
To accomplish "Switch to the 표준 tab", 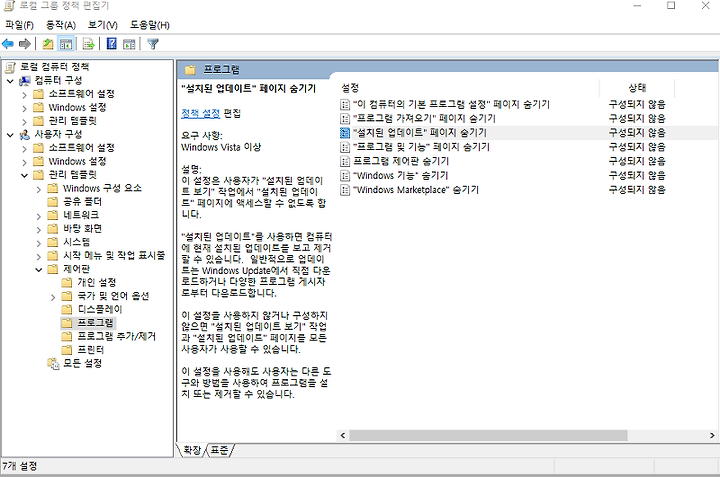I will (x=219, y=450).
